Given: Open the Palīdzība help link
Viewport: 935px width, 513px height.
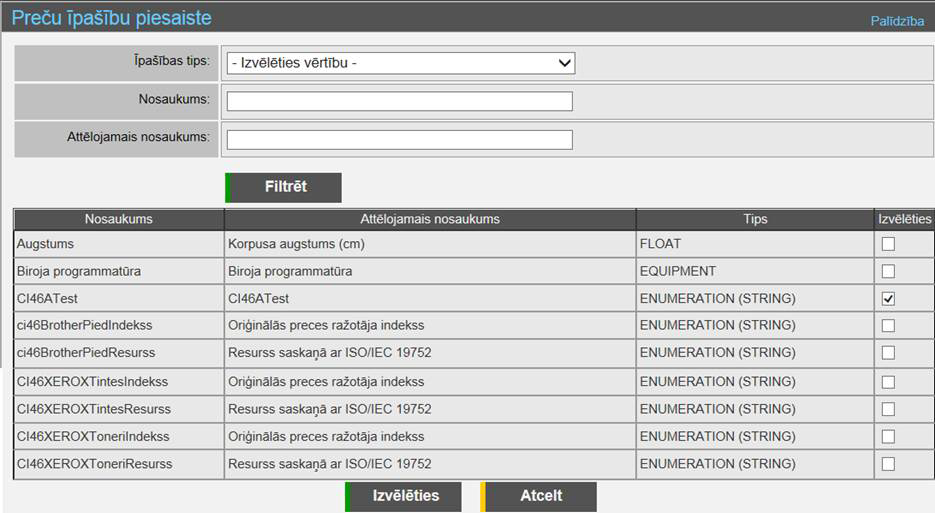Looking at the screenshot, I should [896, 21].
